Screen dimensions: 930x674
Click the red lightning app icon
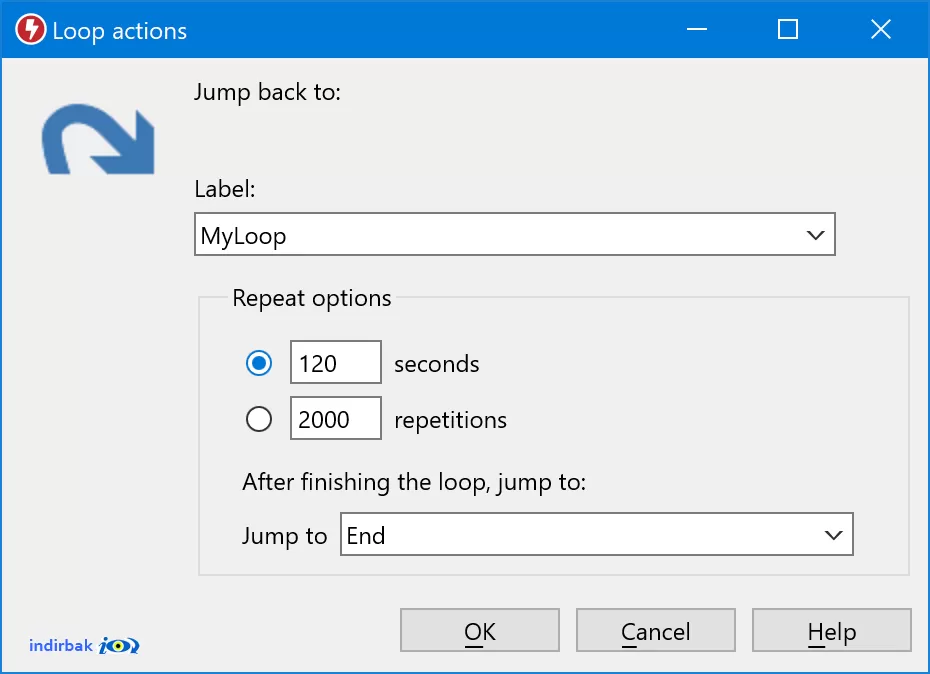(x=30, y=30)
